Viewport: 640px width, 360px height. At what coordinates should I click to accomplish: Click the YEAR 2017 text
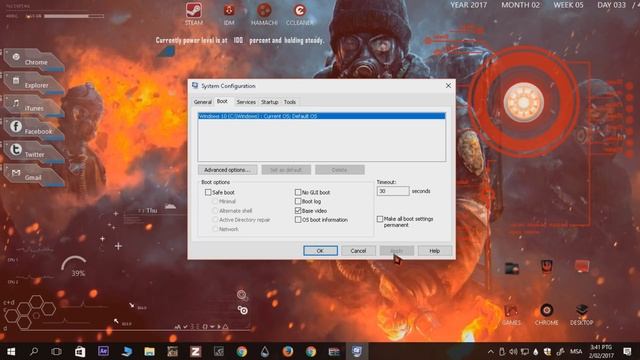click(469, 5)
